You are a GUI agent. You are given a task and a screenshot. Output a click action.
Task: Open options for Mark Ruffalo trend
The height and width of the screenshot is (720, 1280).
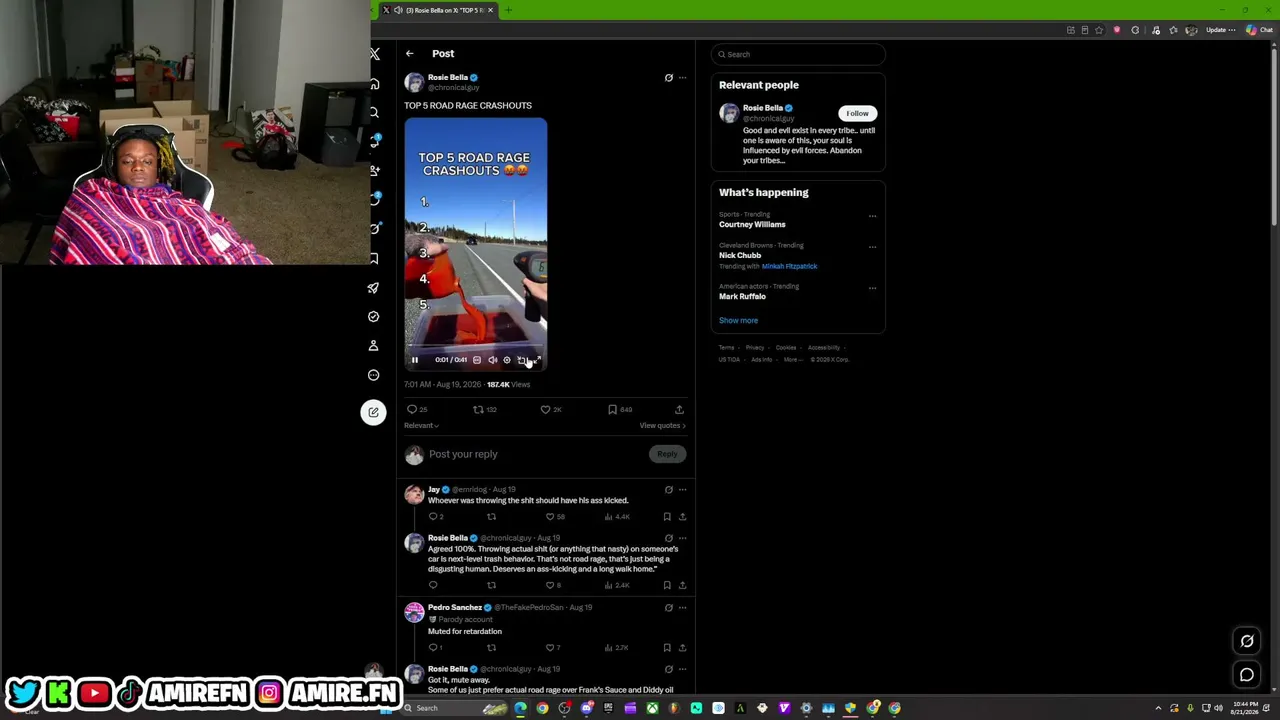(x=872, y=288)
